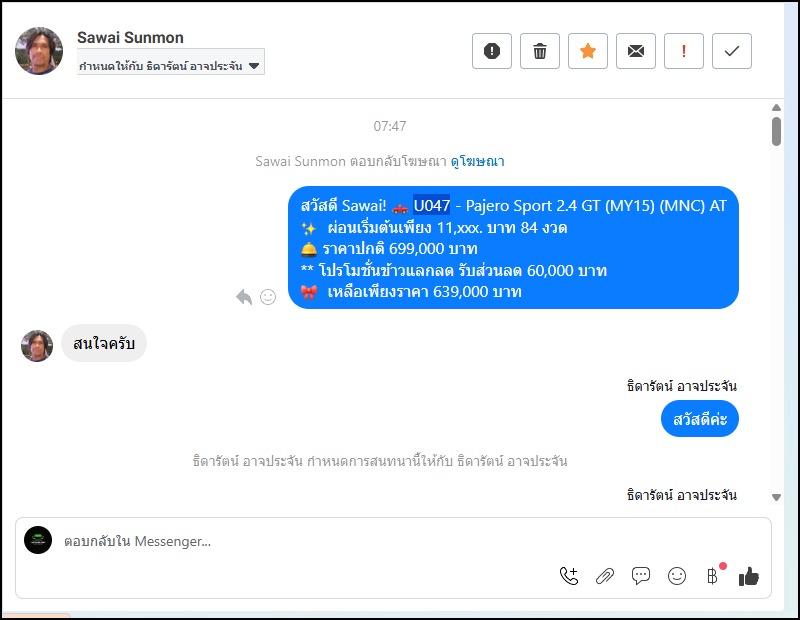
Task: Open saved replies speech bubble icon
Action: click(x=641, y=576)
